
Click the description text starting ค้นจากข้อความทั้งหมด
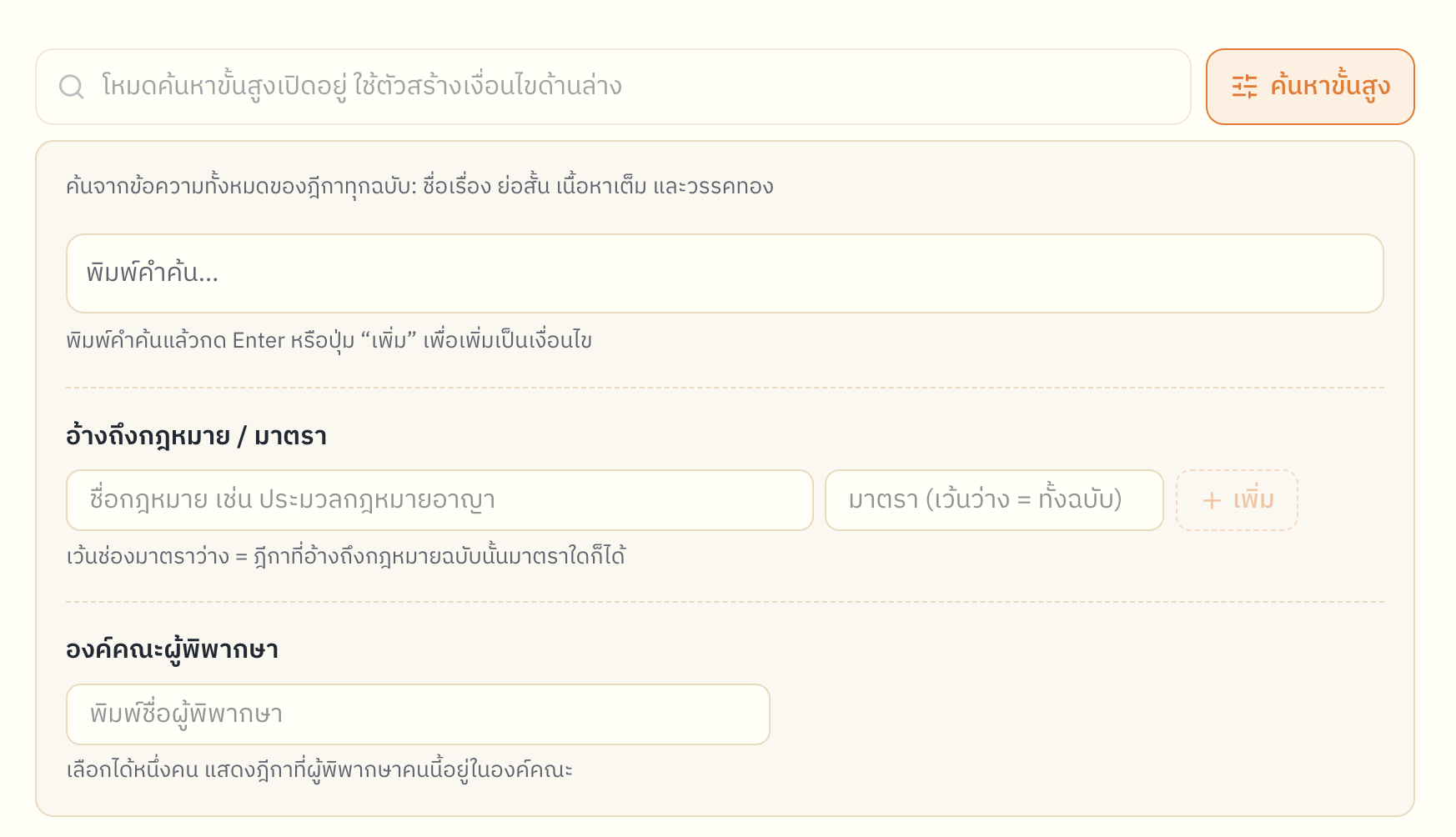tap(419, 186)
